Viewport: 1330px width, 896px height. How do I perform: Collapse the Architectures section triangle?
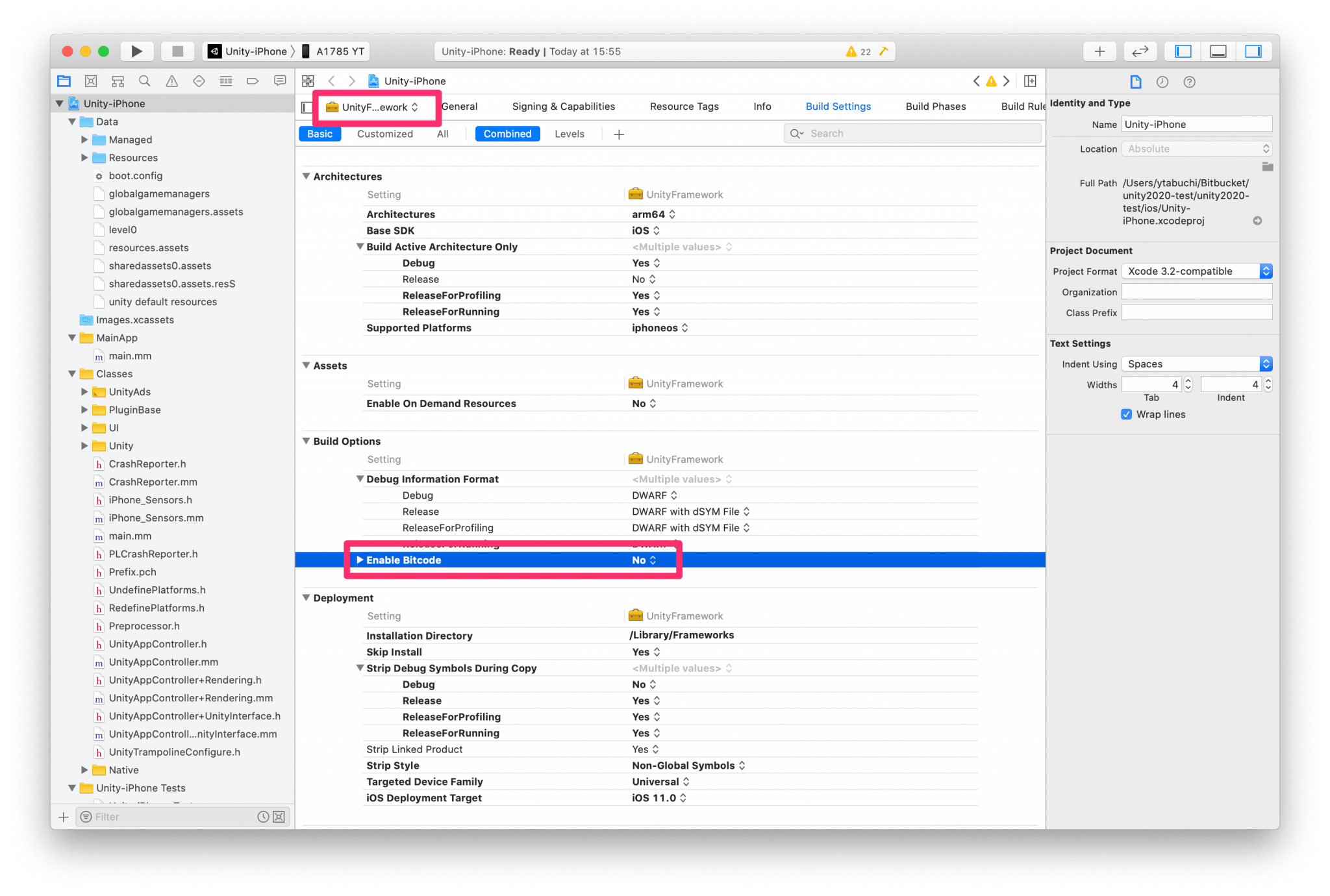[x=306, y=176]
